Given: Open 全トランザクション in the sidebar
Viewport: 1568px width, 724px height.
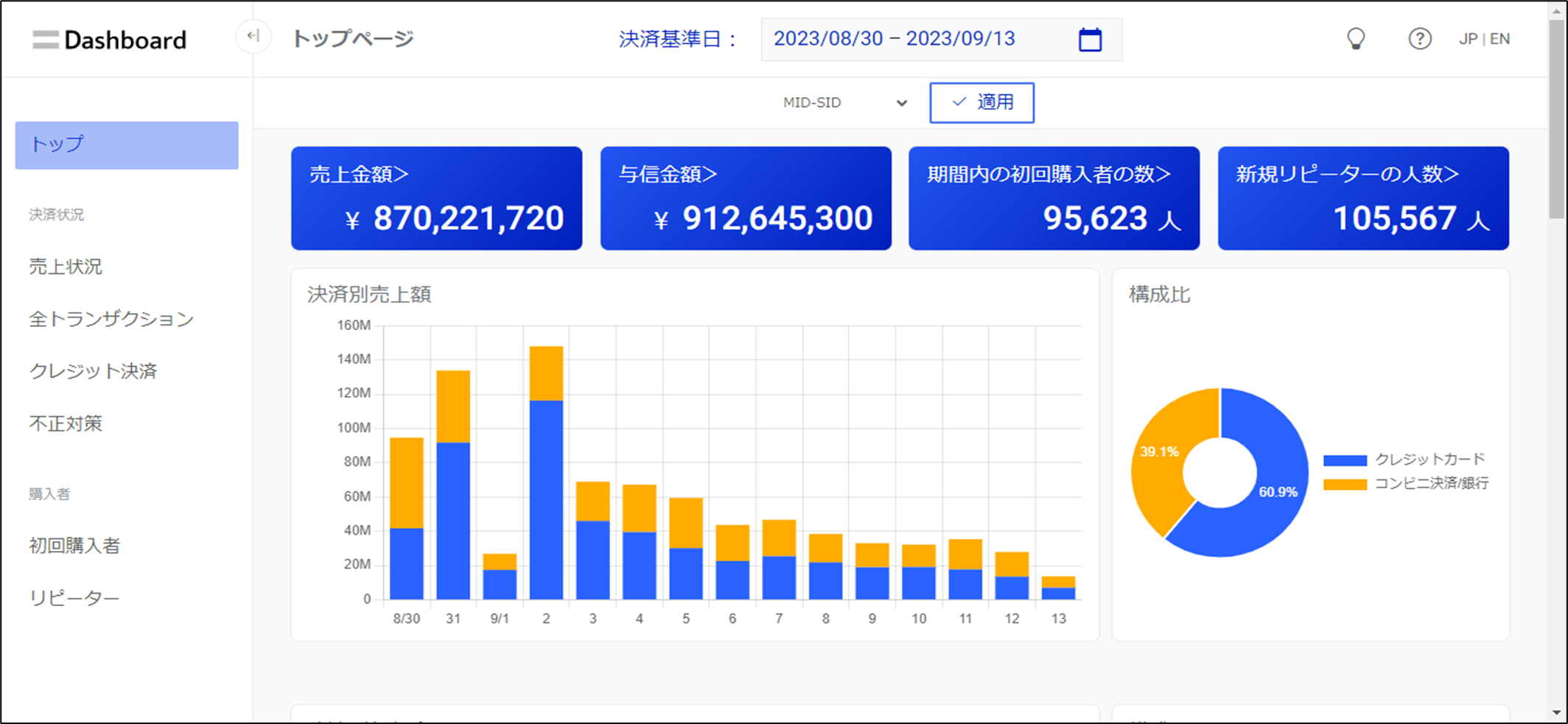Looking at the screenshot, I should coord(111,319).
